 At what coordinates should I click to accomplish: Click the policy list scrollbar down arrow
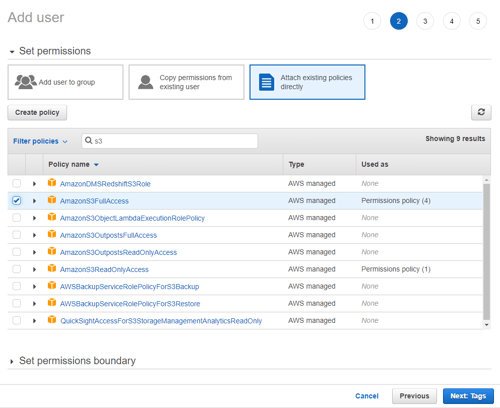[487, 325]
